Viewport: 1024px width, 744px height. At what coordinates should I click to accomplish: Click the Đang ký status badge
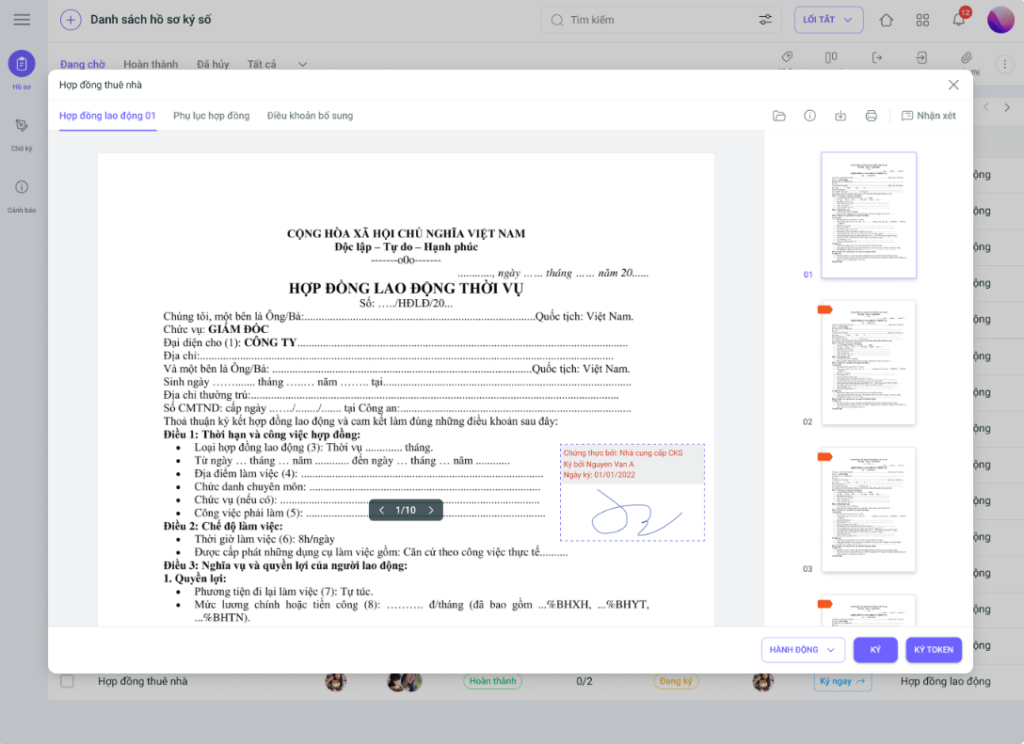point(676,681)
